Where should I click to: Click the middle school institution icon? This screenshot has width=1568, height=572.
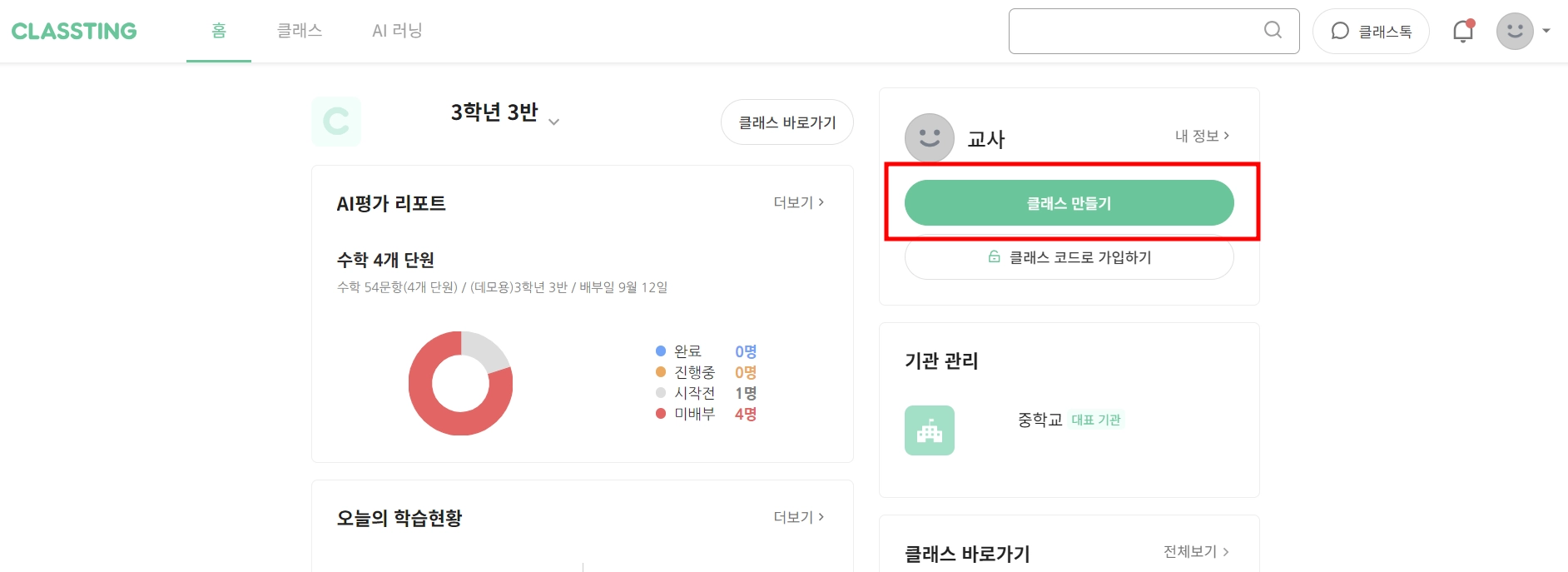pos(929,430)
